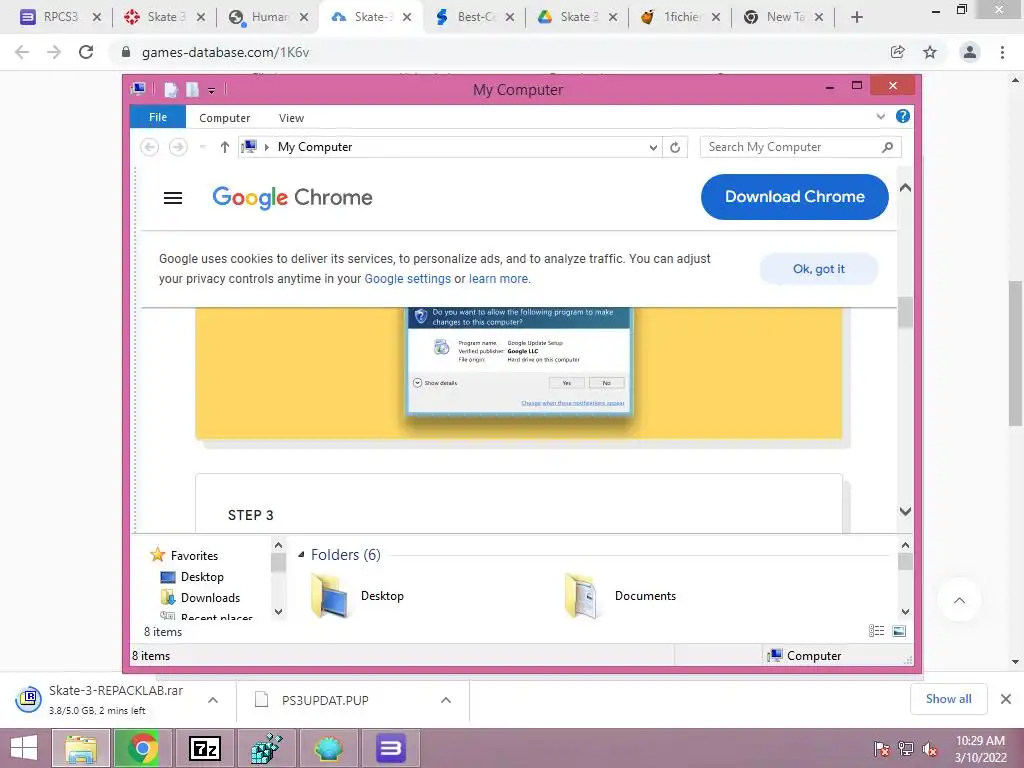Open Google Chrome hamburger menu

pos(173,197)
